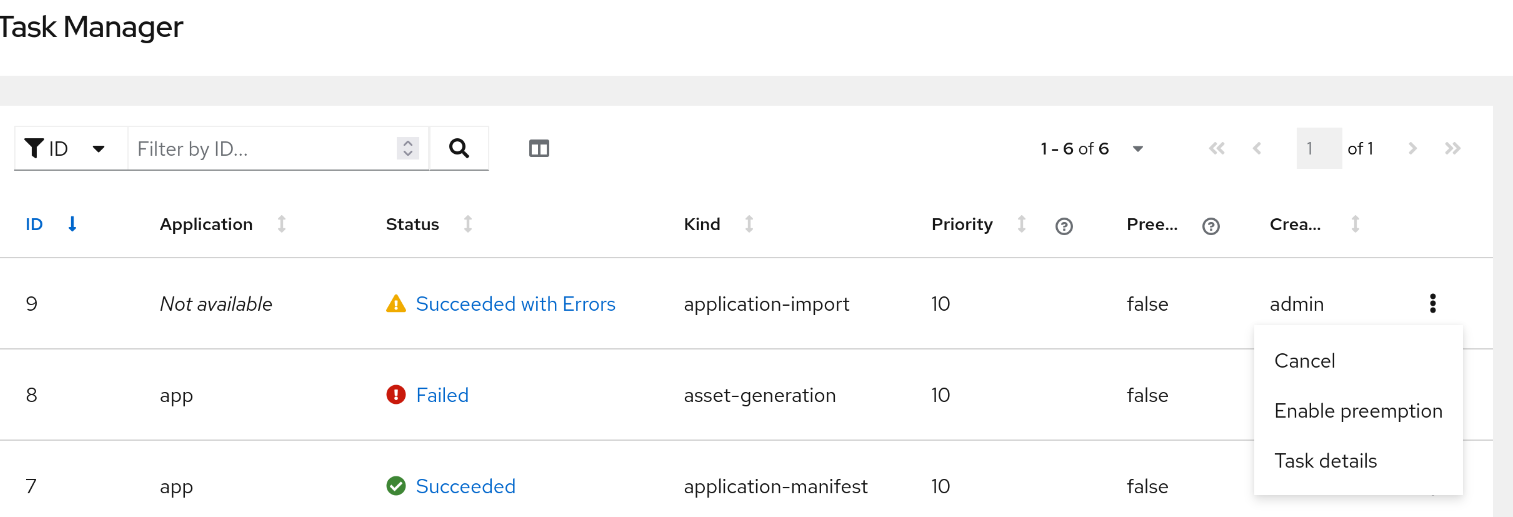Choose Enable preemption menu option

click(x=1358, y=411)
